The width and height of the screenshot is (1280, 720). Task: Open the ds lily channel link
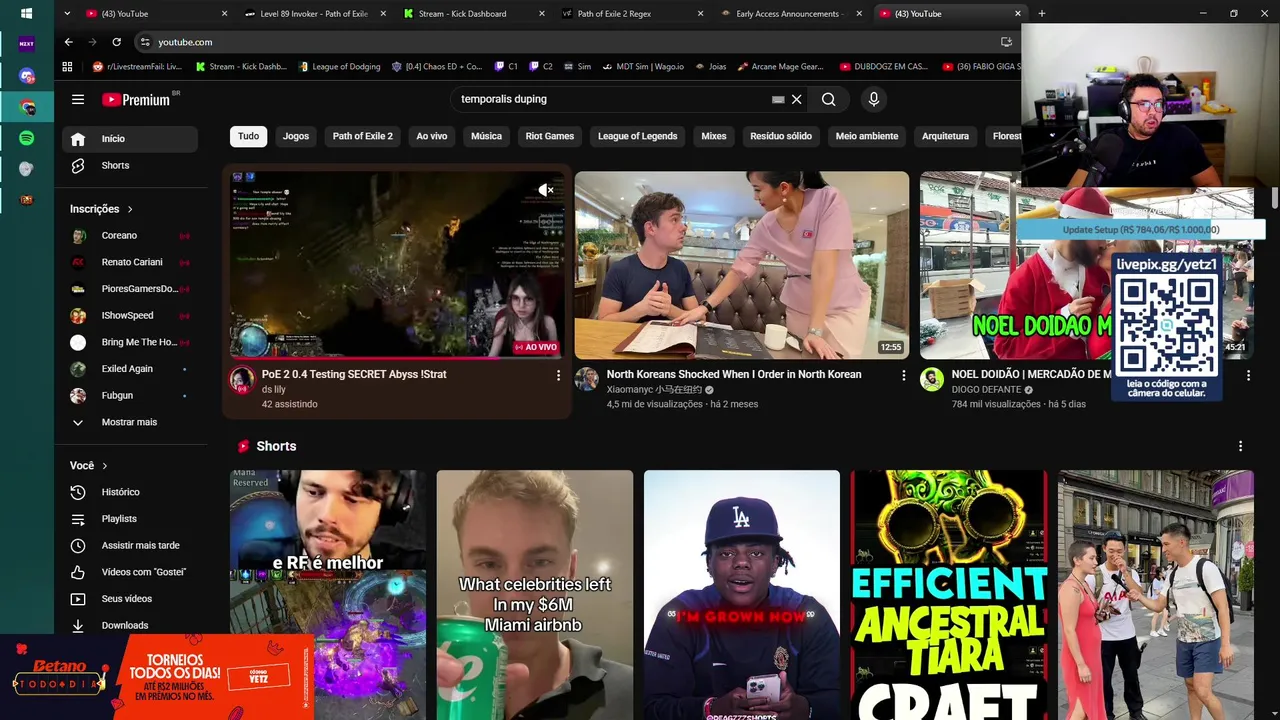click(273, 390)
